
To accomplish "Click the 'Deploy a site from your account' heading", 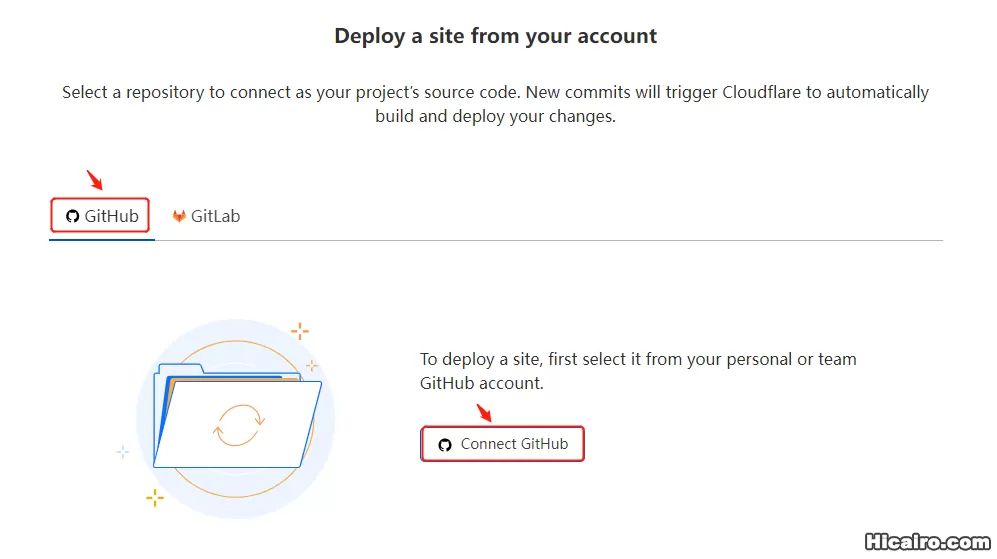I will point(496,36).
